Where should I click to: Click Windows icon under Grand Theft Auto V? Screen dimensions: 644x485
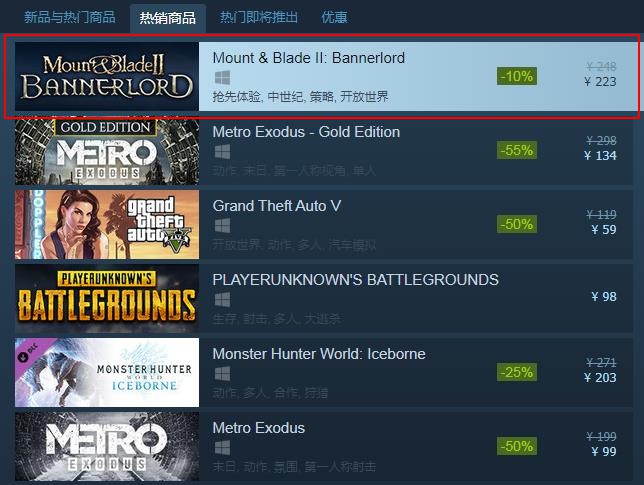click(222, 226)
